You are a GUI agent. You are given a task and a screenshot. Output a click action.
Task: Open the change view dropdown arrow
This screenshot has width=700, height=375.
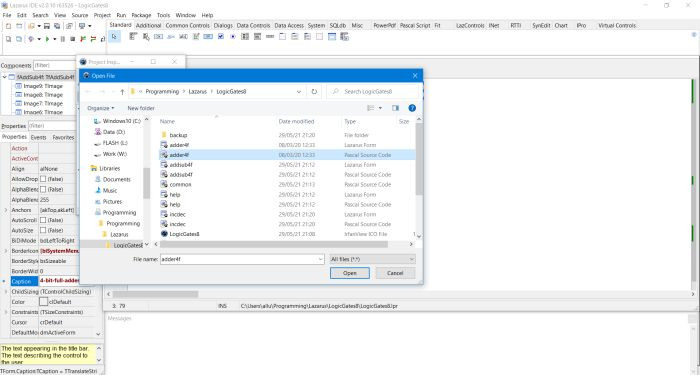pos(380,108)
